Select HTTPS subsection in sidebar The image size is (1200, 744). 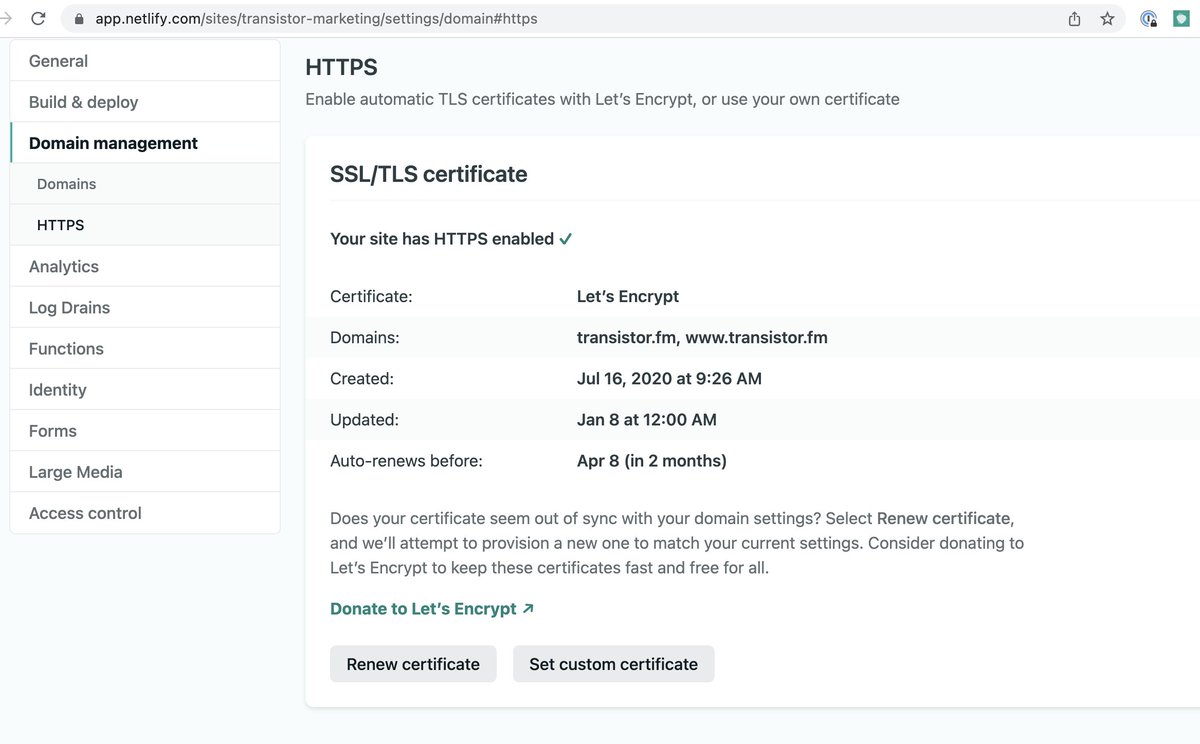pyautogui.click(x=60, y=225)
